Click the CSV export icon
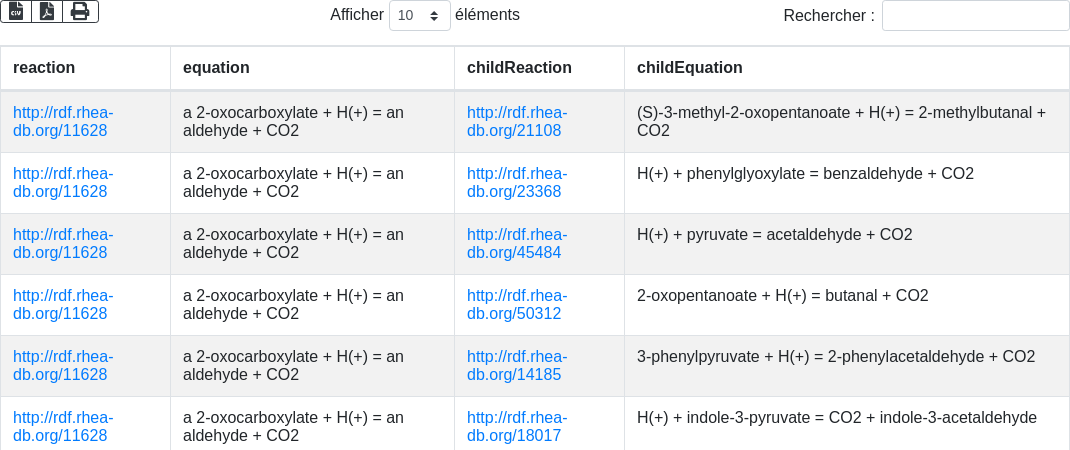This screenshot has height=450, width=1070. 16,11
